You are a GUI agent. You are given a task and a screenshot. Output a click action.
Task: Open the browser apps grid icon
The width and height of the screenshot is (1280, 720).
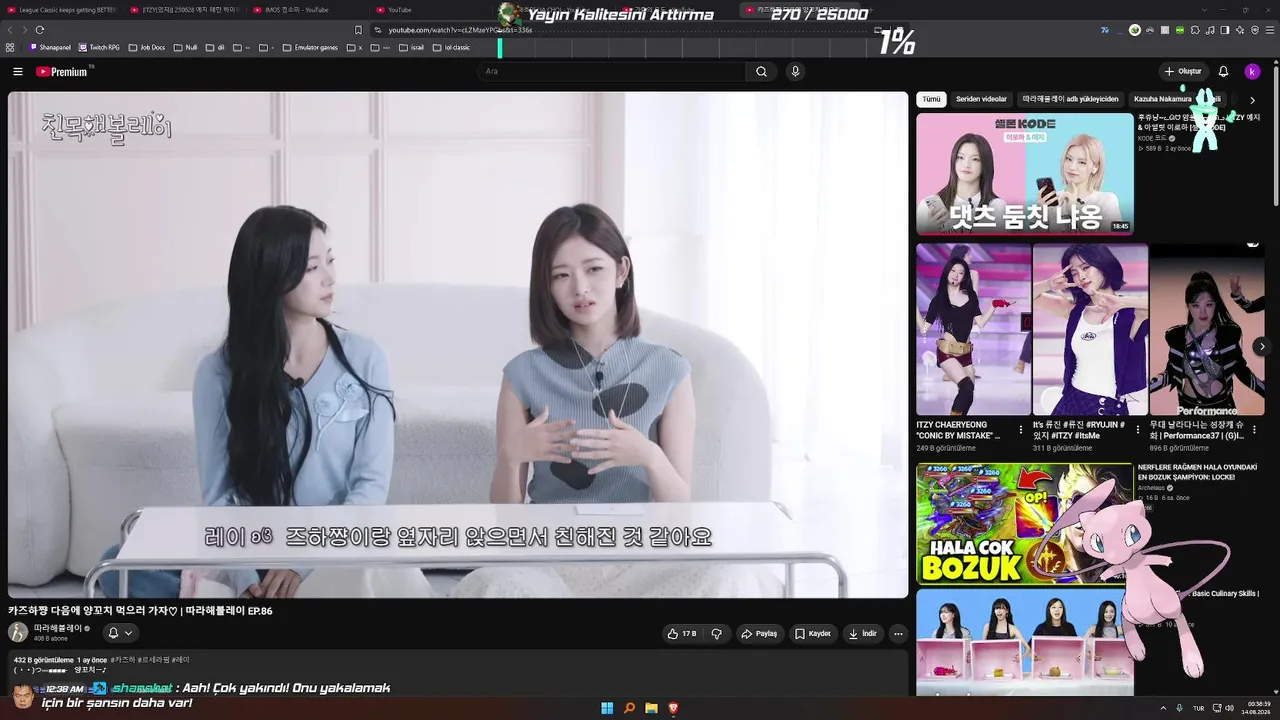(x=10, y=47)
